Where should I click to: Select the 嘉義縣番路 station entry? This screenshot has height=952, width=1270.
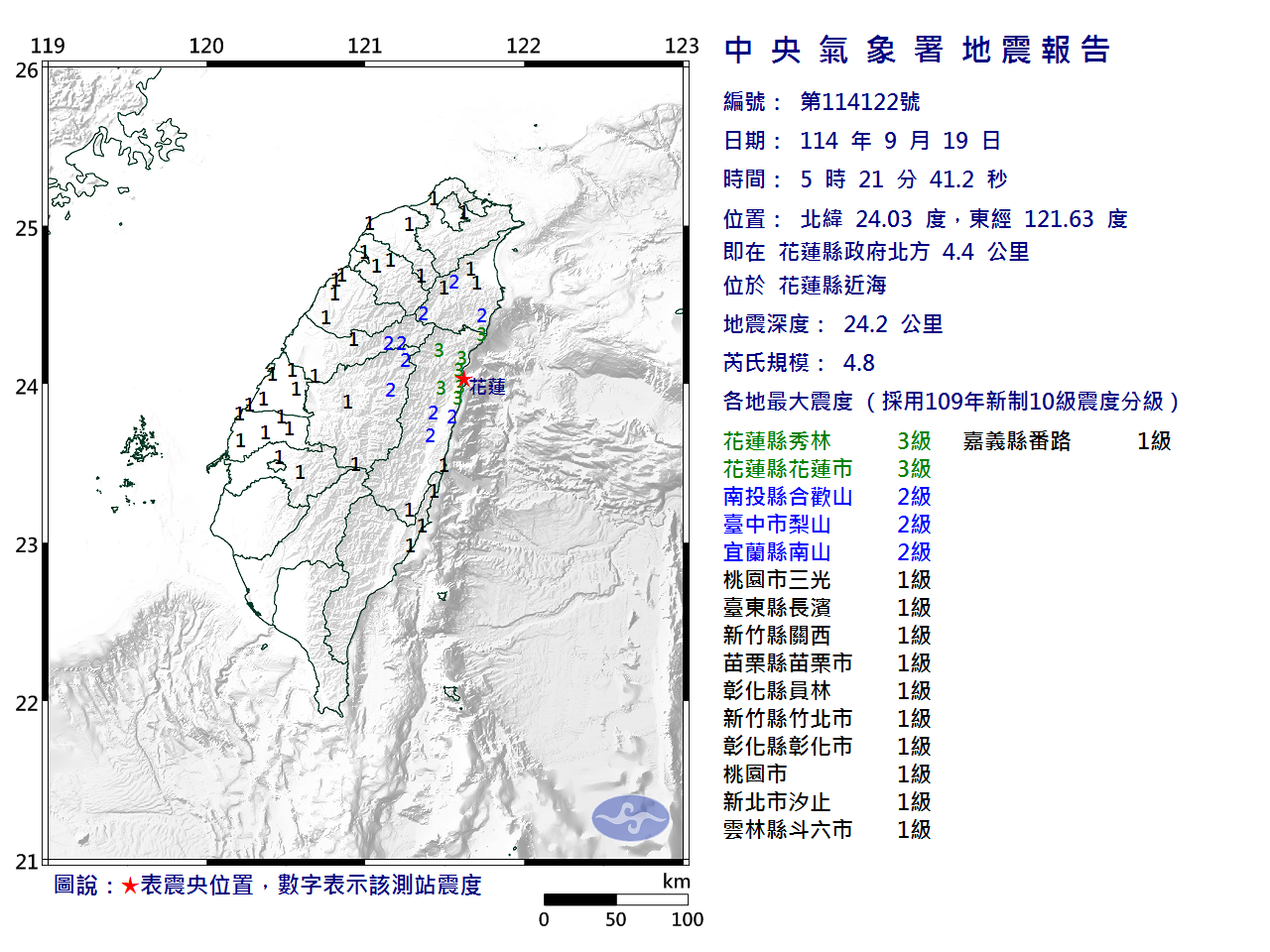(x=1017, y=441)
